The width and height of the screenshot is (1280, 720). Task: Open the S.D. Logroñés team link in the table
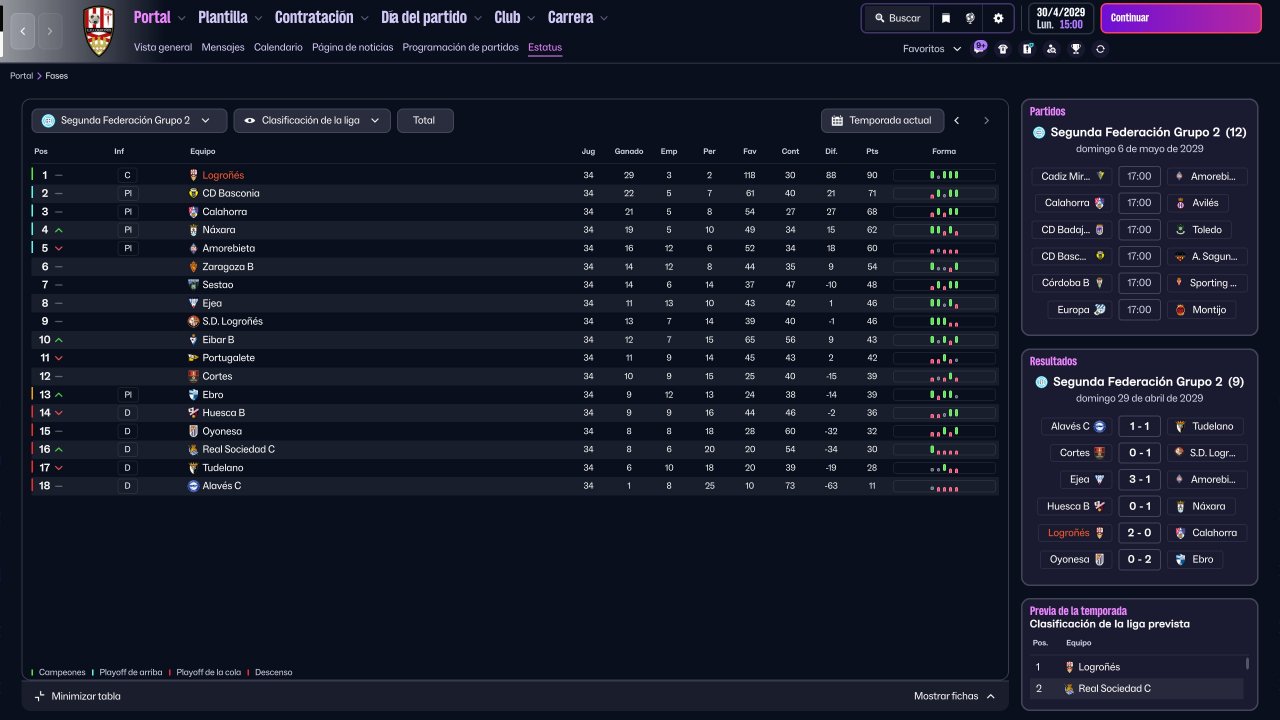pyautogui.click(x=233, y=321)
